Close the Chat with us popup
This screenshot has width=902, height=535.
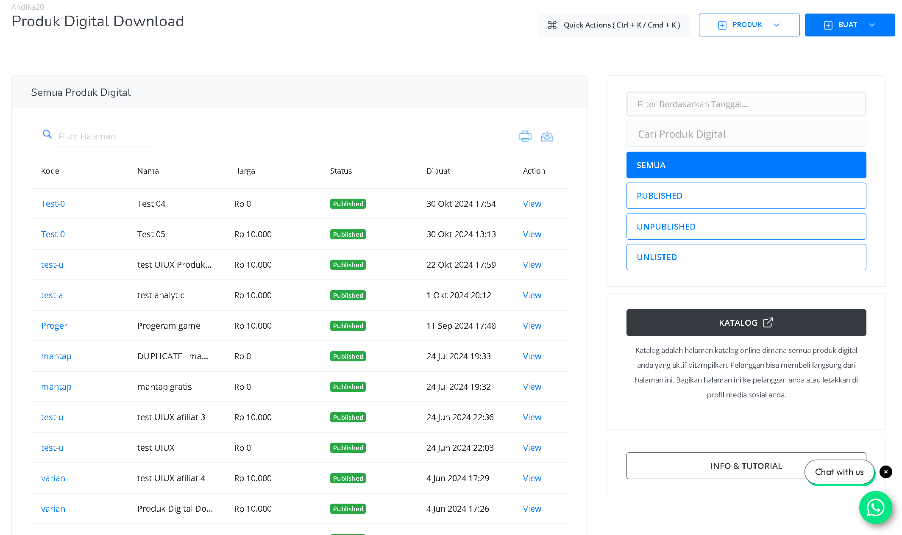[x=886, y=472]
